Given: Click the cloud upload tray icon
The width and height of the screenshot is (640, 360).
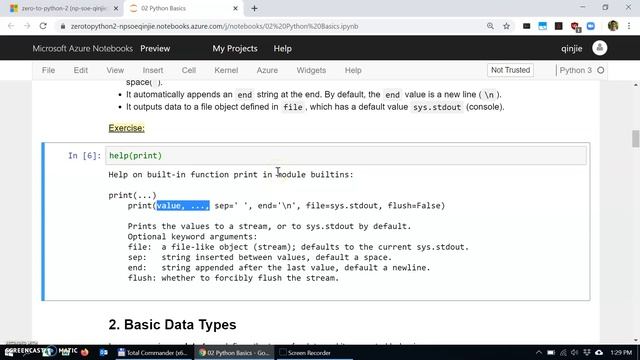Looking at the screenshot, I should point(598,352).
